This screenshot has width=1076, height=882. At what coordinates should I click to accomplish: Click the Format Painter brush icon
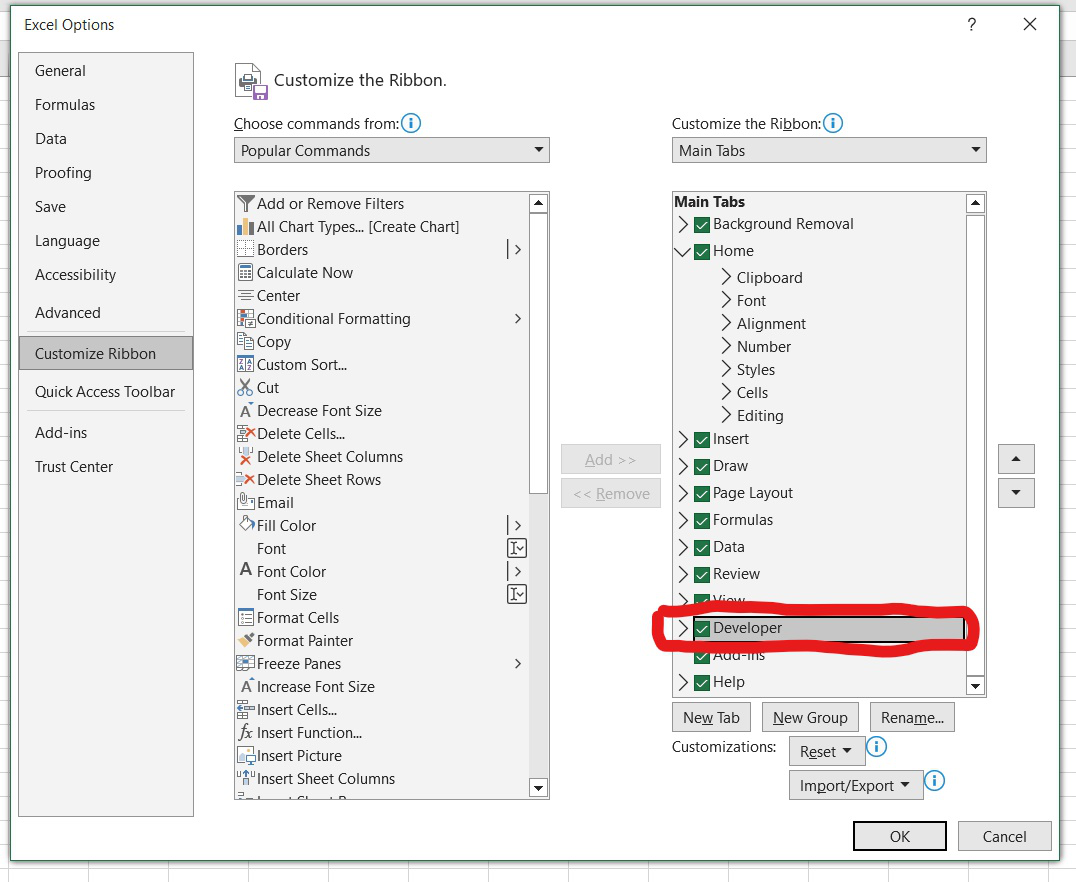[x=246, y=641]
